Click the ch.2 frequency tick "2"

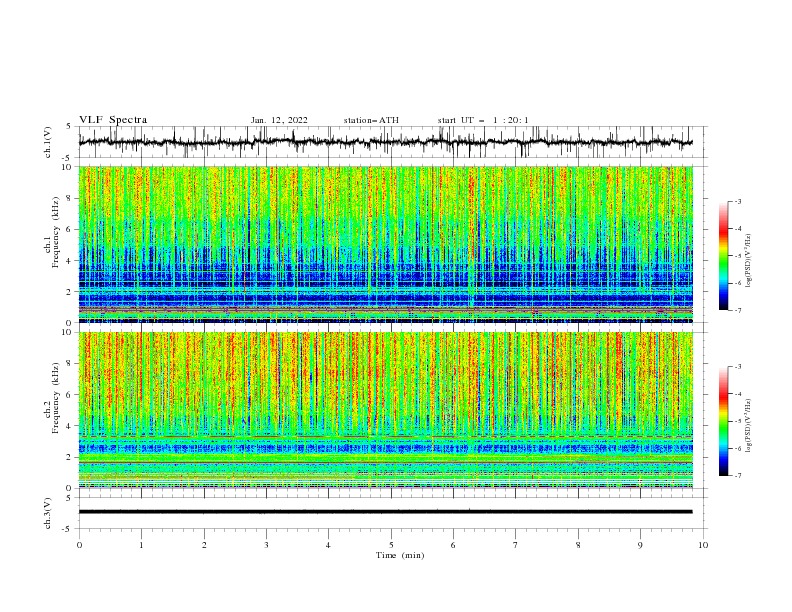[x=69, y=457]
